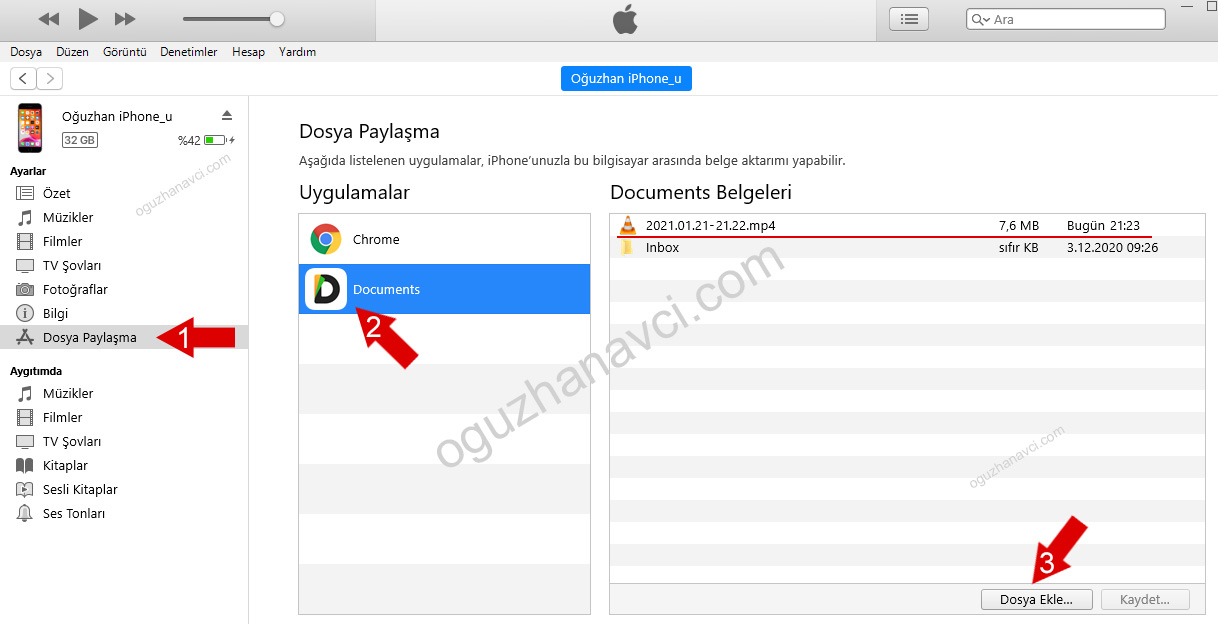Select Sesli Kitaplar in the sidebar

(124, 489)
